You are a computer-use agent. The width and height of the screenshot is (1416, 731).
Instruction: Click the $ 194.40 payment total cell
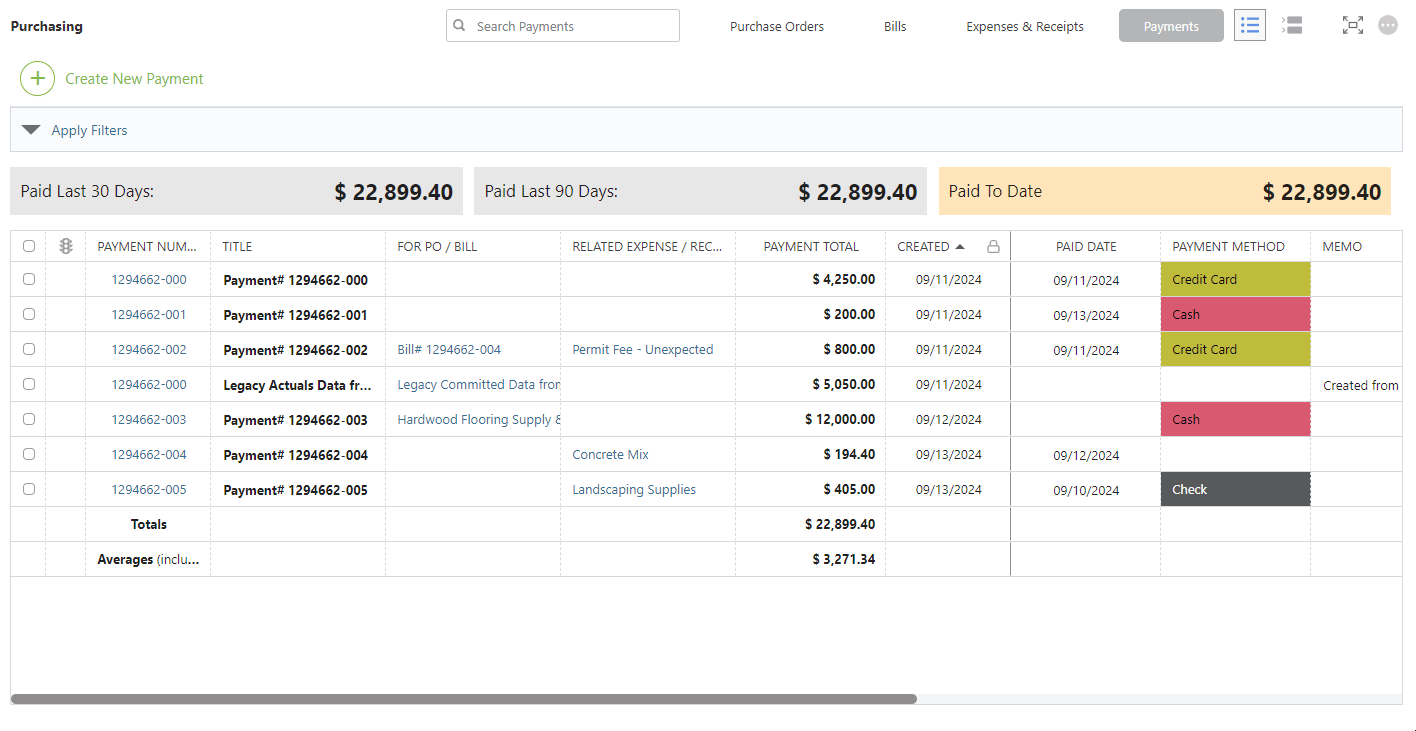coord(849,455)
